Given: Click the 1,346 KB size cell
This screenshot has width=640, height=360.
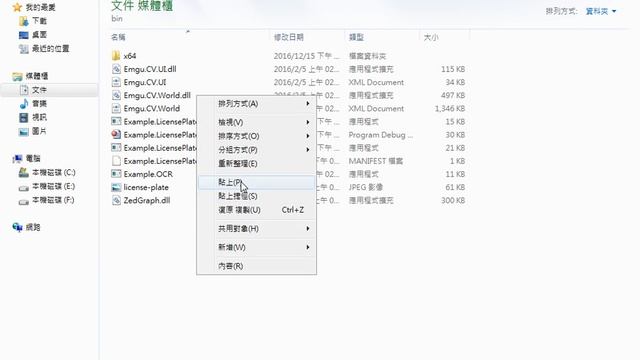Looking at the screenshot, I should pos(450,109).
